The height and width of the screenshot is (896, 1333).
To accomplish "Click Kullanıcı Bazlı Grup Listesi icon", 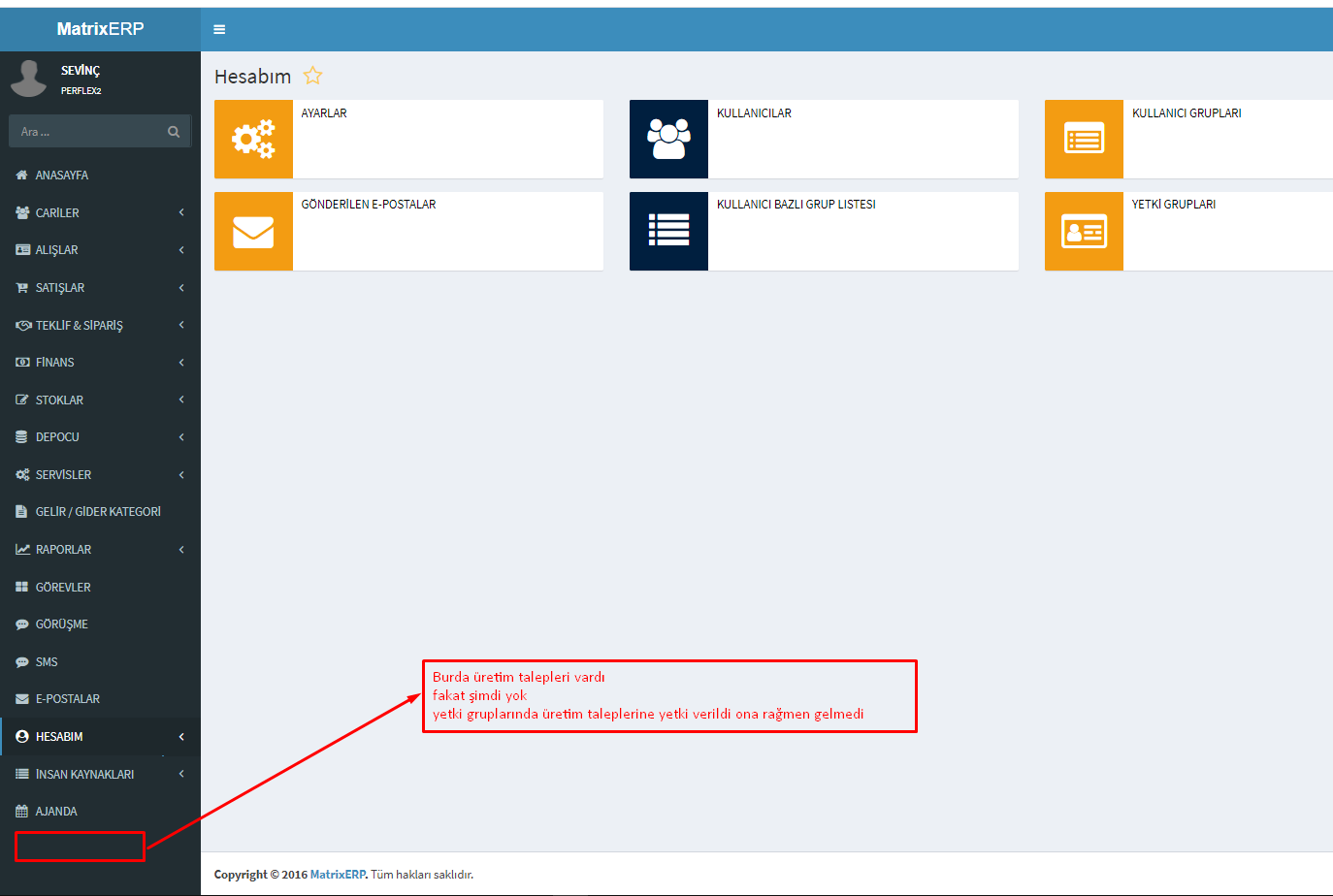I will tap(668, 231).
